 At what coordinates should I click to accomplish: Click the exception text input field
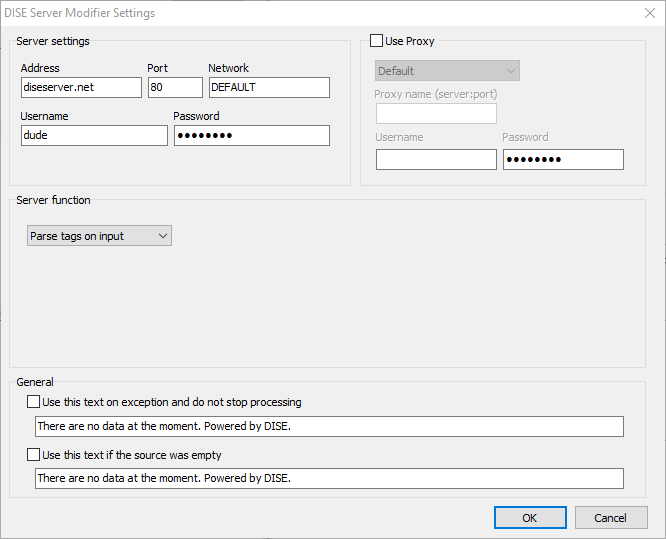[x=329, y=426]
